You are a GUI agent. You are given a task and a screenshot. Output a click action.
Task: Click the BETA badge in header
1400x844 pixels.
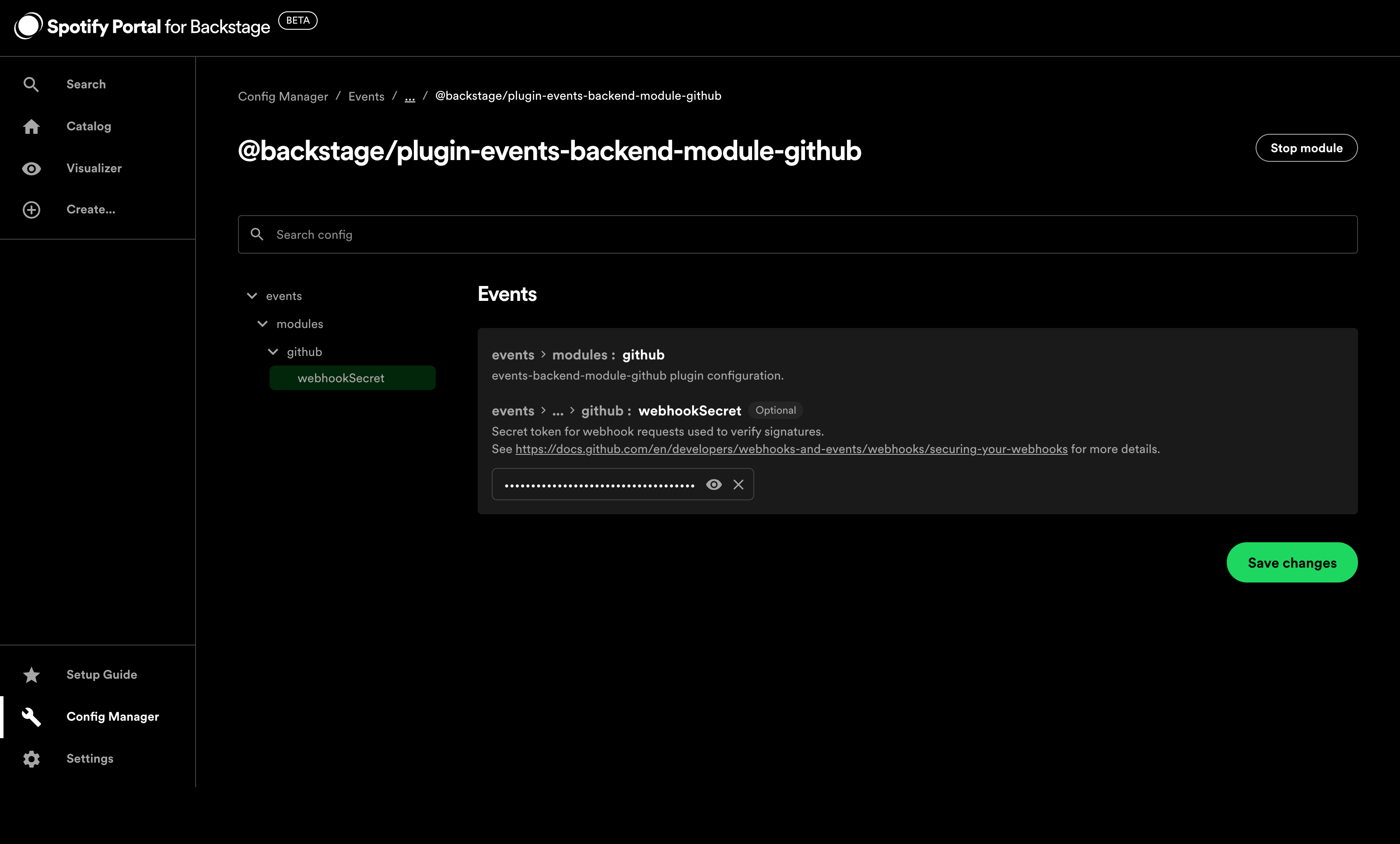click(x=298, y=21)
